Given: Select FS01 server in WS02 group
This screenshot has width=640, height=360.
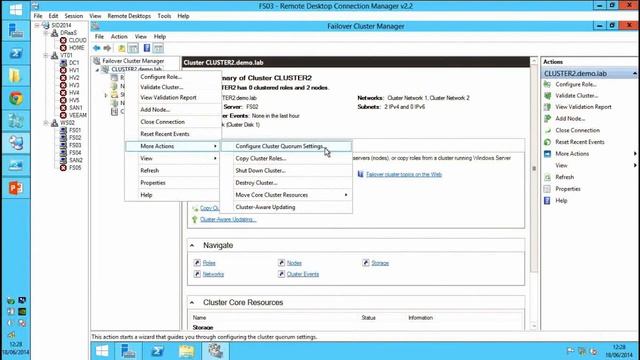Looking at the screenshot, I should tap(75, 130).
